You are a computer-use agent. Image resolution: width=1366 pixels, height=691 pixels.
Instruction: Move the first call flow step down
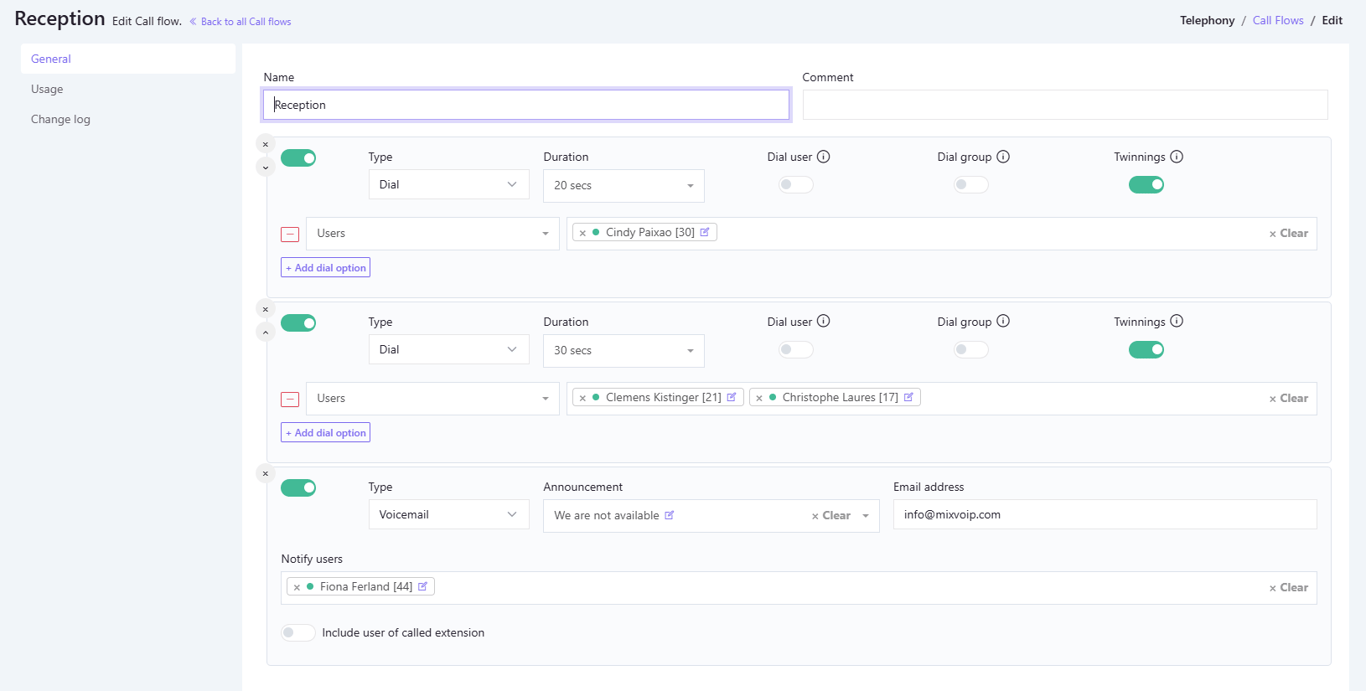point(265,168)
